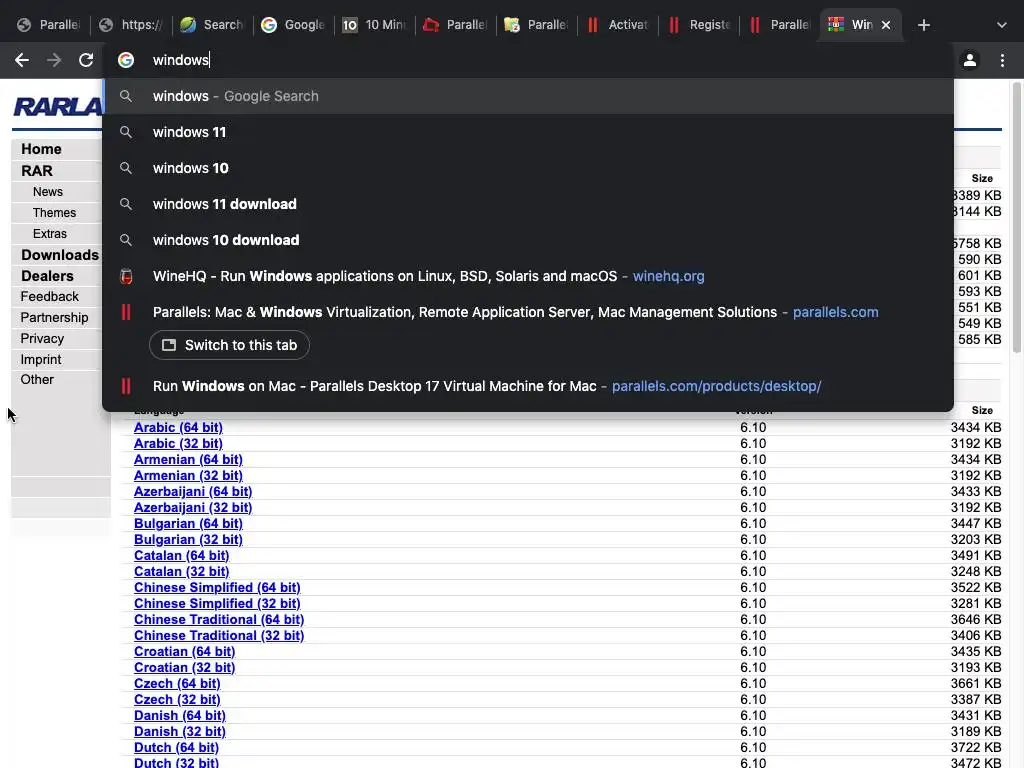Open Imprint in the sidebar

coord(40,359)
